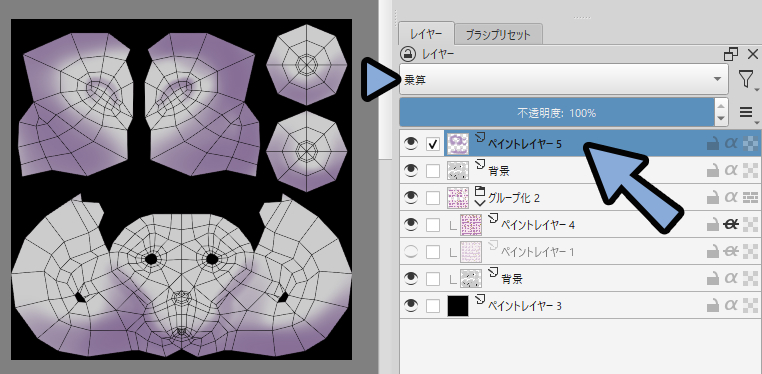Open the layer filter funnel menu
762x374 pixels.
[746, 79]
